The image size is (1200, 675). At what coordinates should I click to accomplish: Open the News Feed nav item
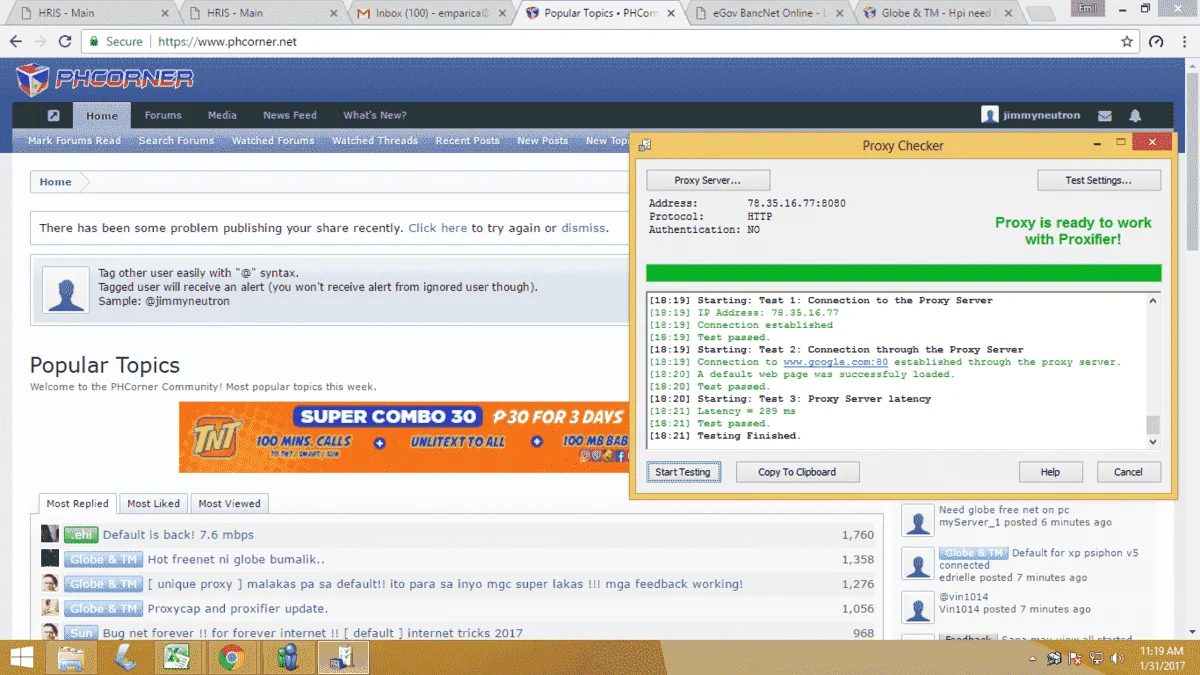click(290, 115)
